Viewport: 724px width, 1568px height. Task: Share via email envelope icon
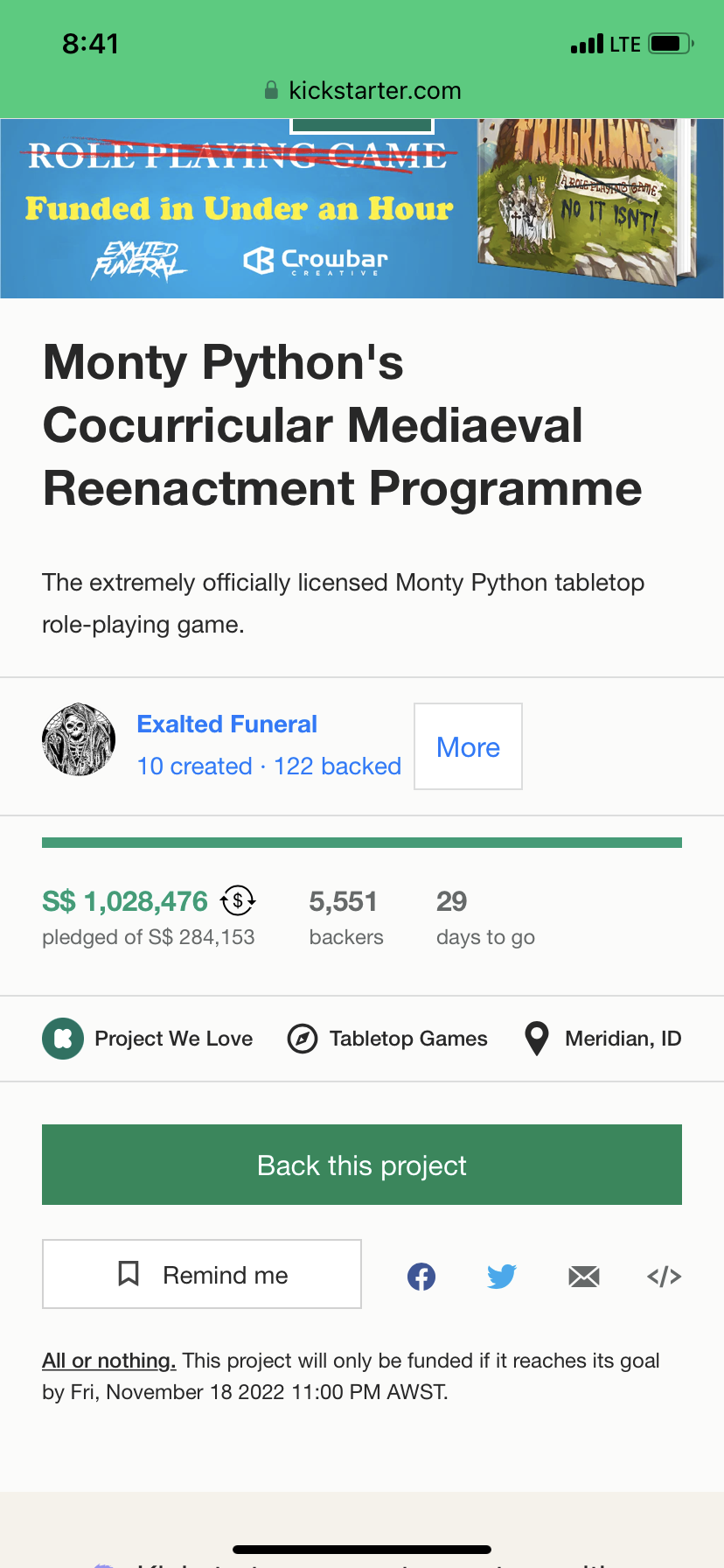583,1277
